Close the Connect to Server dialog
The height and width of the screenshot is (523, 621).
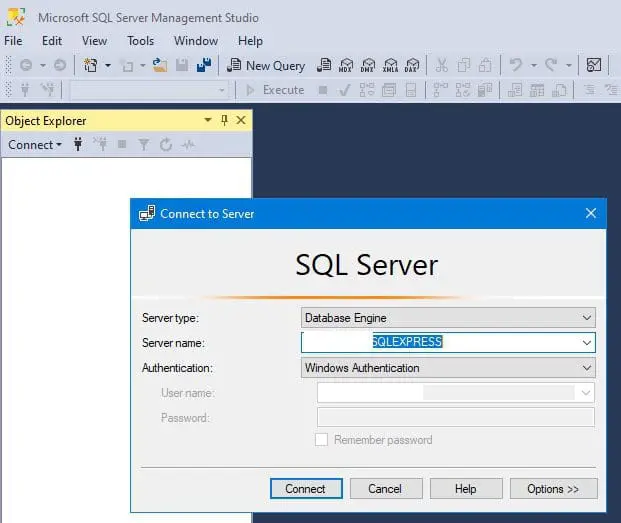(591, 213)
